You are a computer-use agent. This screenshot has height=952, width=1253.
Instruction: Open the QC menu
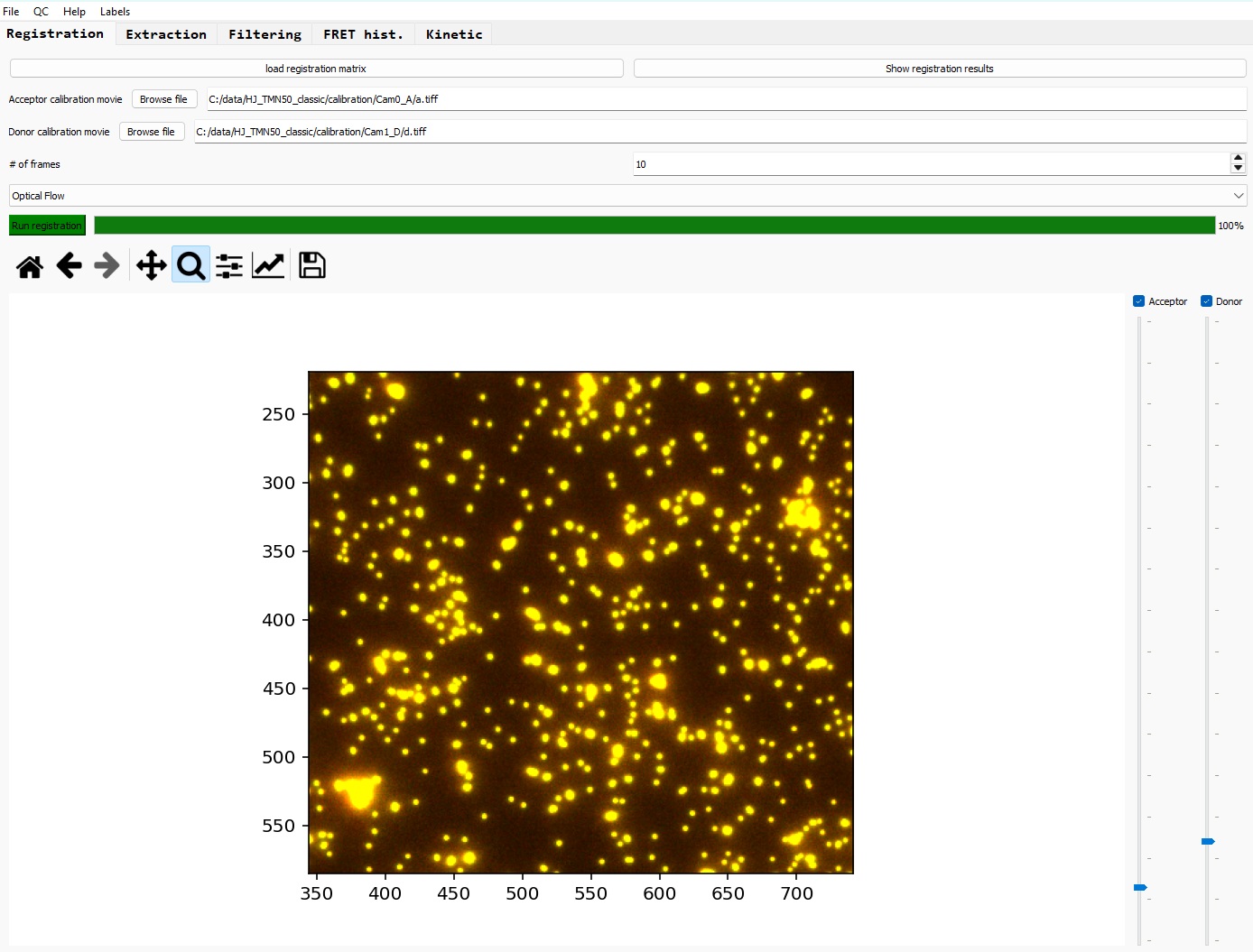pos(41,12)
